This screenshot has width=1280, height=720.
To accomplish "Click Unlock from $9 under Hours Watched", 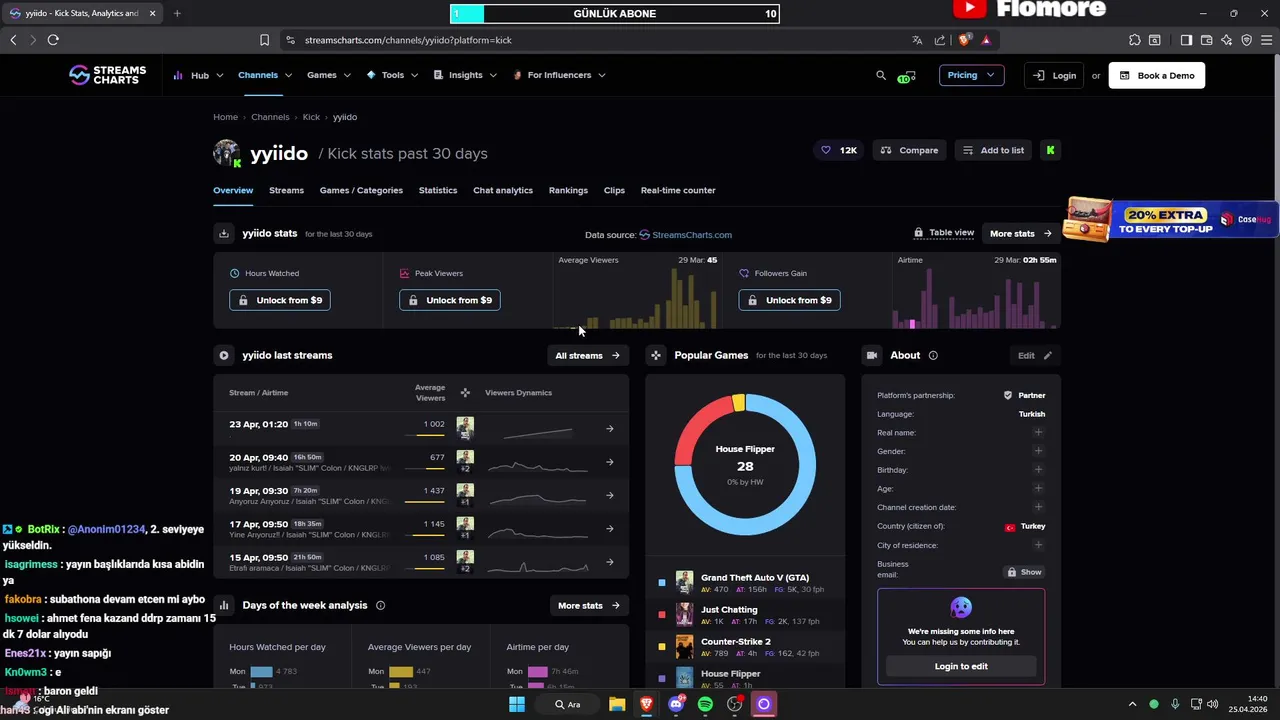I will 280,300.
